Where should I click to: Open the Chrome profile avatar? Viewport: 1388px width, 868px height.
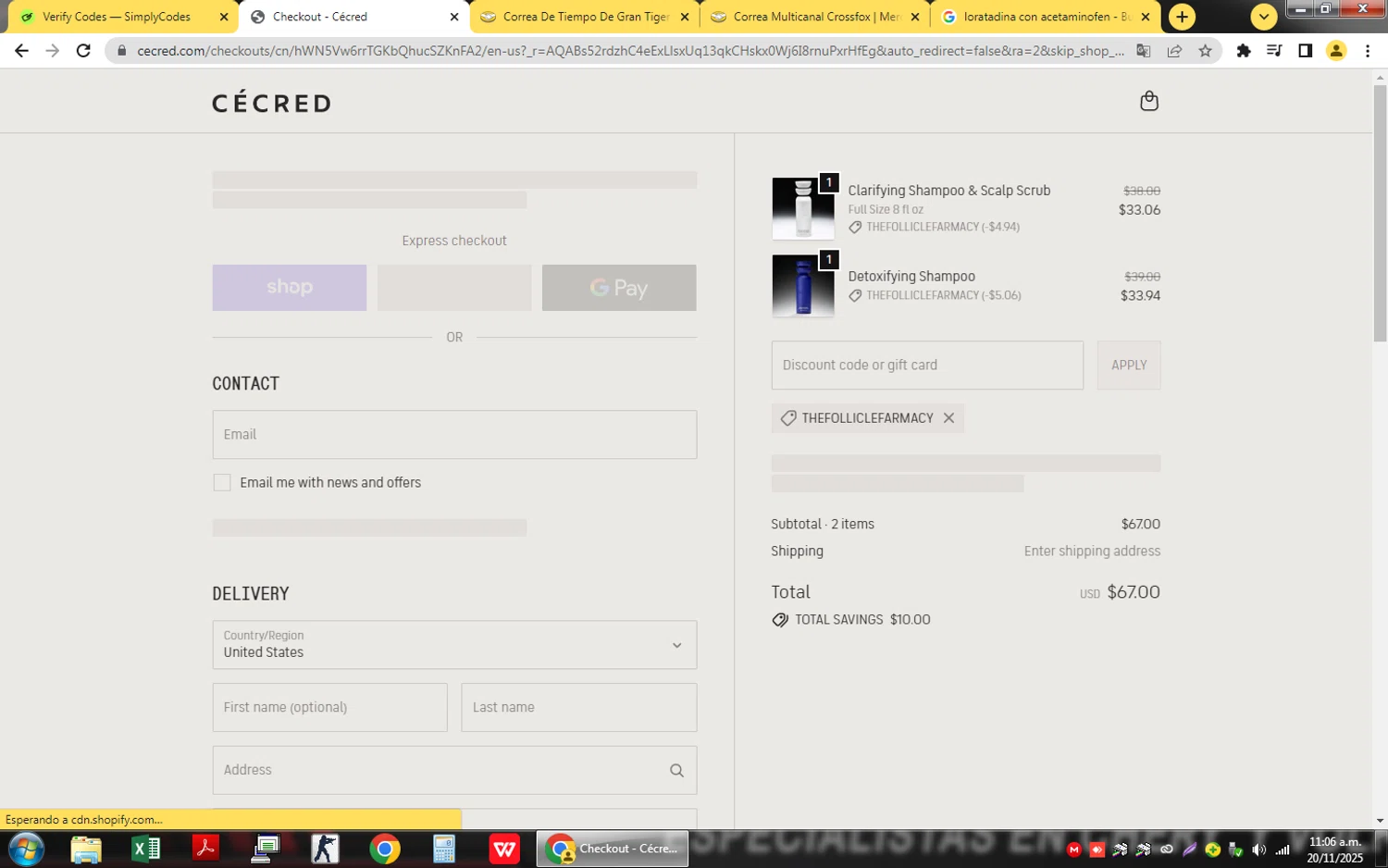click(x=1336, y=51)
